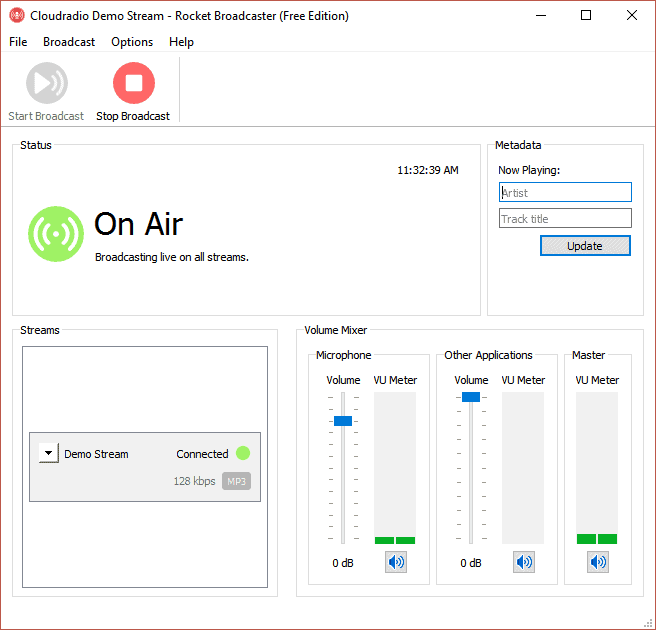Click the grayed Start Broadcast icon
The width and height of the screenshot is (656, 630).
[x=46, y=83]
